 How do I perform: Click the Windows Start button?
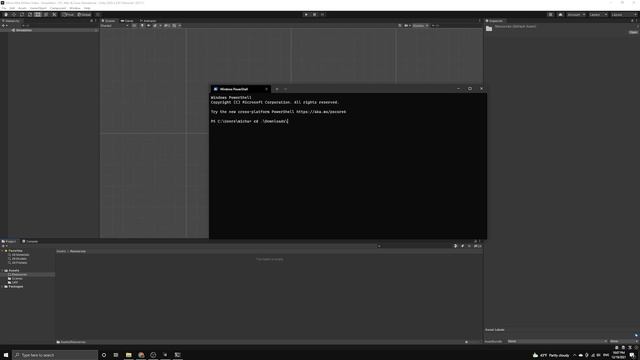click(6, 355)
